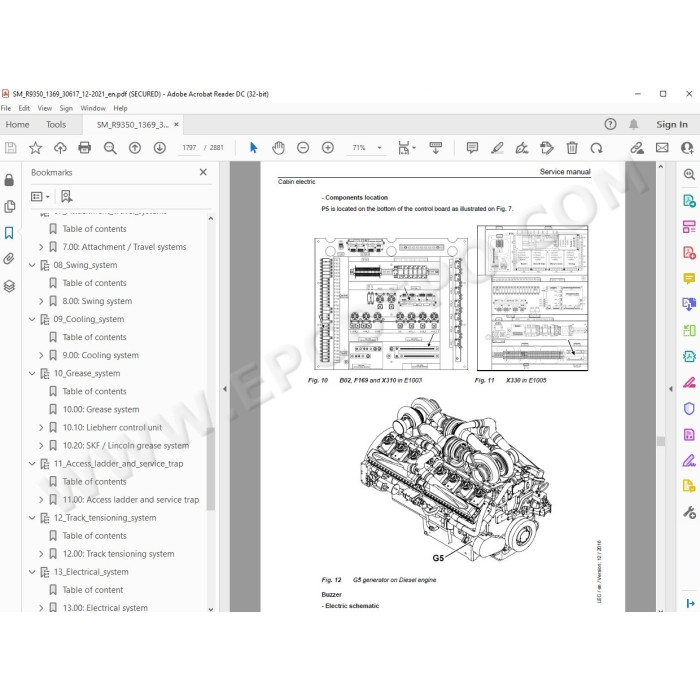
Task: Zoom out with minus button
Action: [303, 148]
